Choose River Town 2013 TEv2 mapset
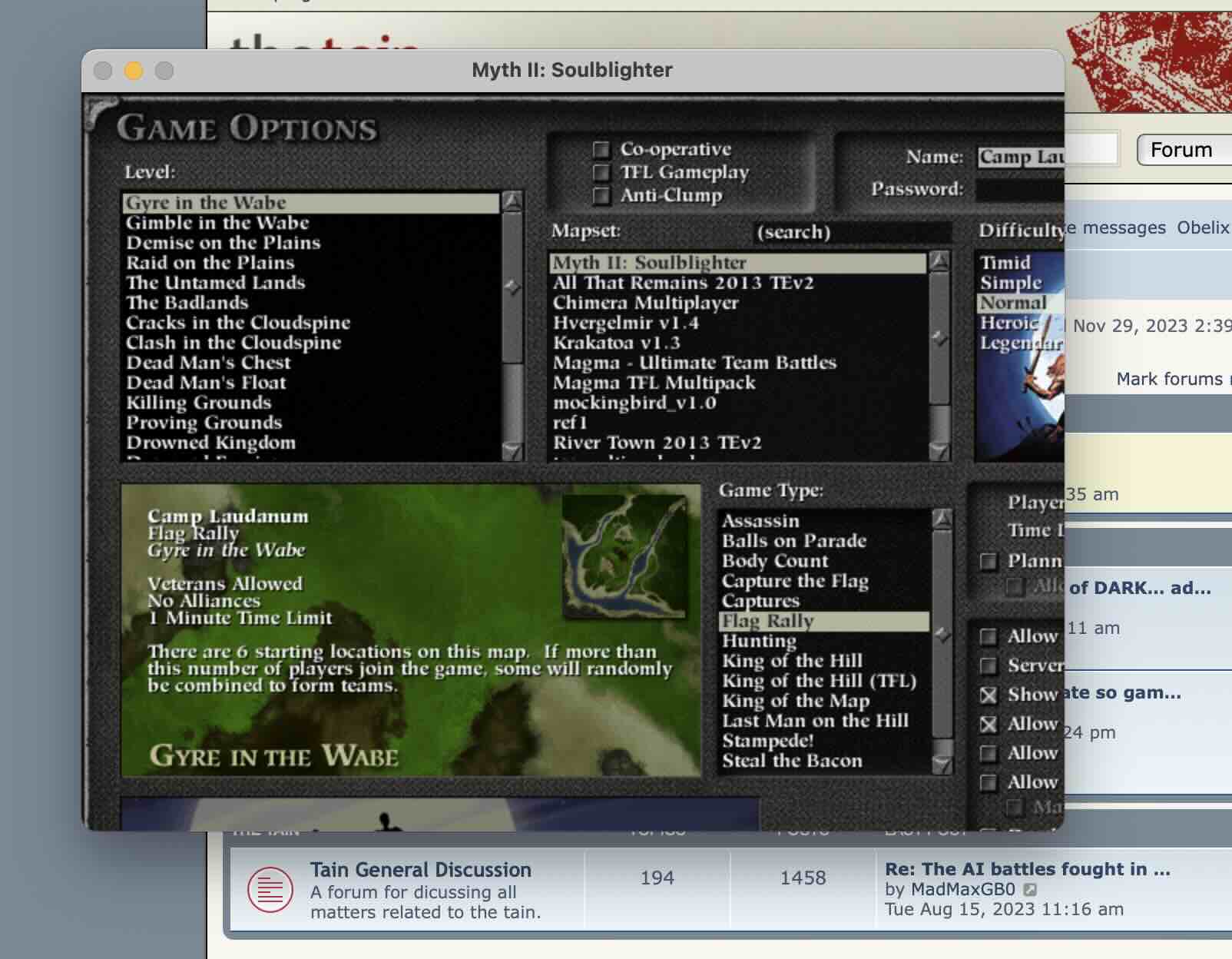Image resolution: width=1232 pixels, height=959 pixels. 738,443
